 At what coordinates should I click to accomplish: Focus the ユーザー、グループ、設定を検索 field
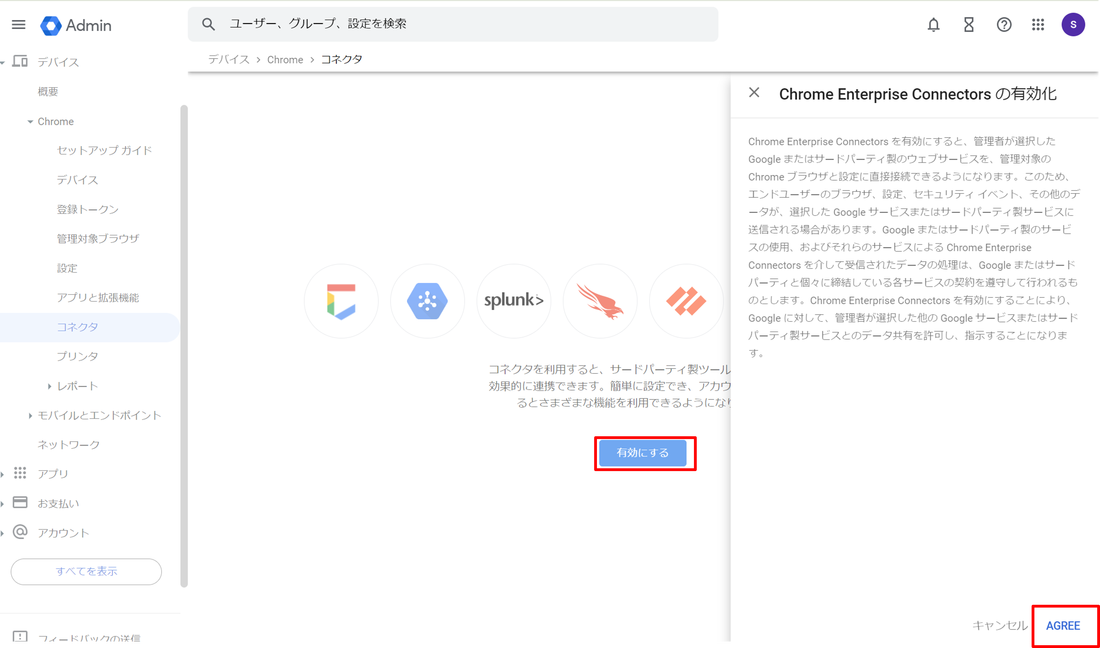pos(452,25)
